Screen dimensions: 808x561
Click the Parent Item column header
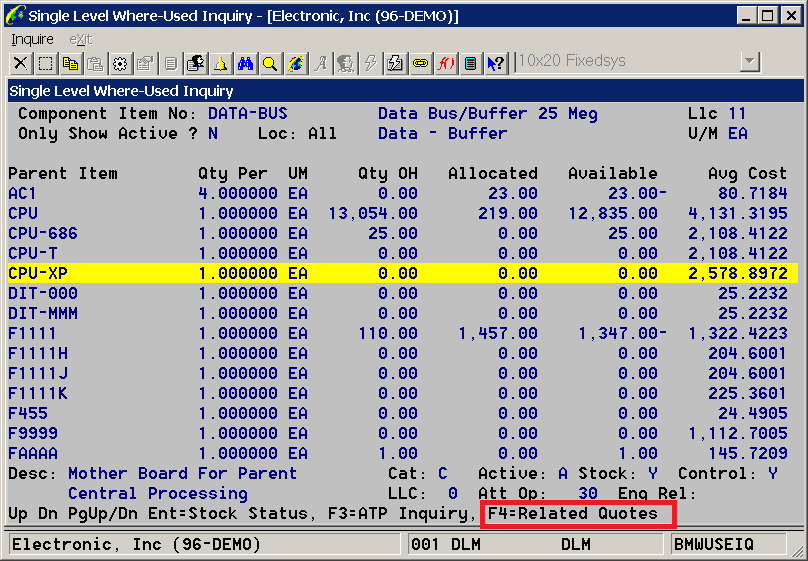[63, 174]
